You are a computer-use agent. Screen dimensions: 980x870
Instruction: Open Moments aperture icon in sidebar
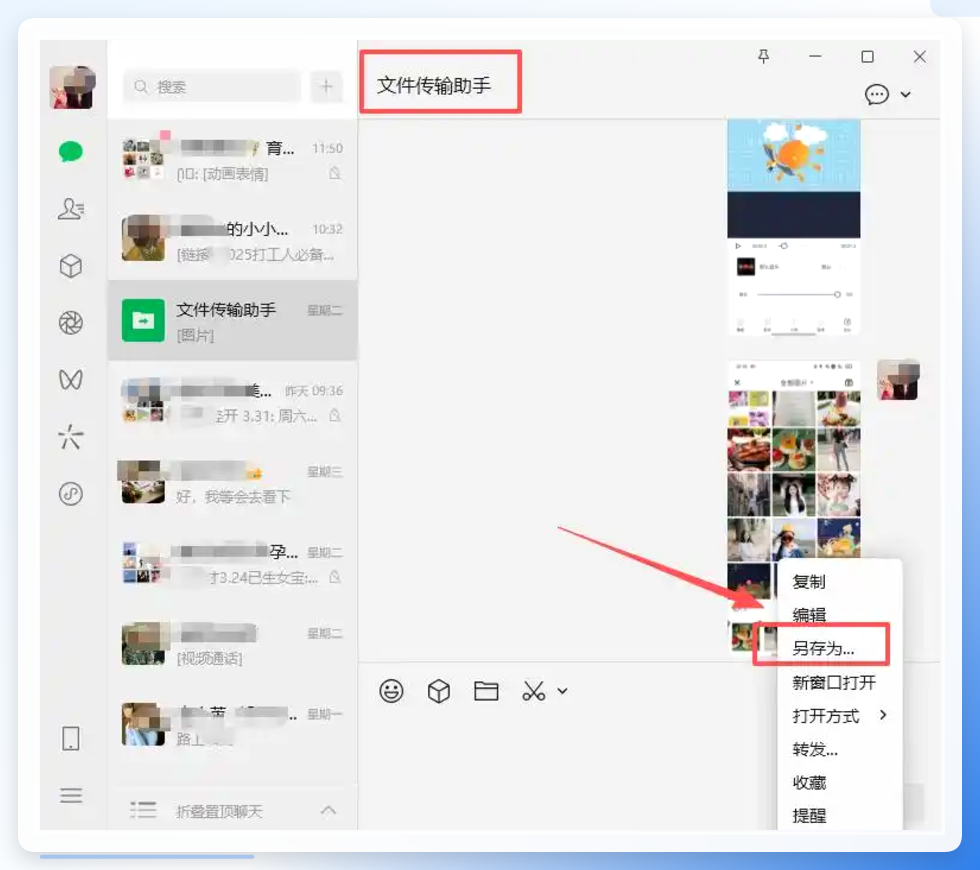(71, 322)
